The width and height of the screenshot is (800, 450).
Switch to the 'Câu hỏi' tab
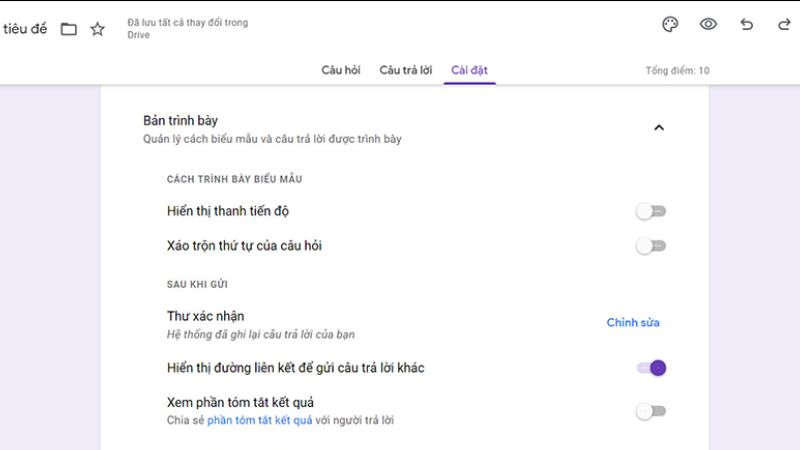[x=340, y=70]
